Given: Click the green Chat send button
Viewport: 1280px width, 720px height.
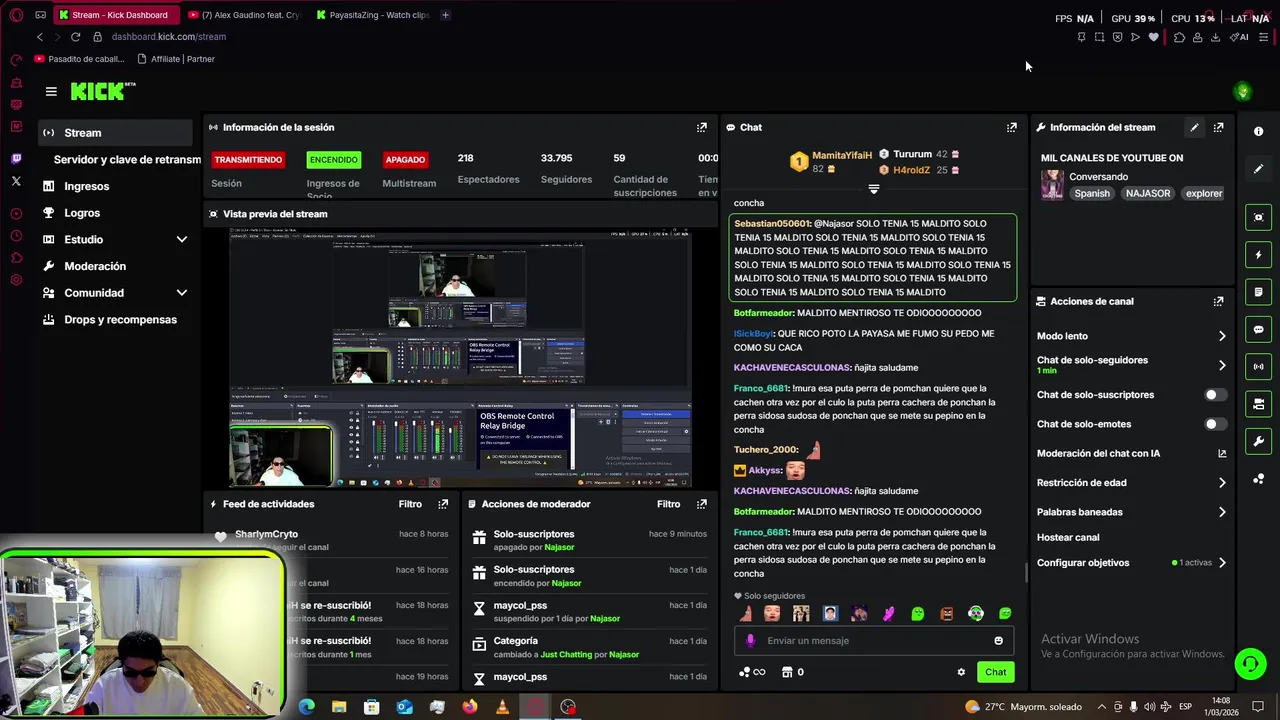Looking at the screenshot, I should (995, 672).
